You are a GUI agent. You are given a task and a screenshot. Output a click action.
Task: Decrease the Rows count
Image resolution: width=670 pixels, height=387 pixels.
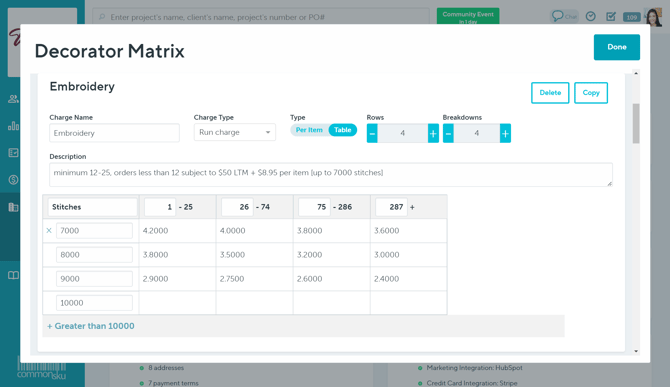tap(372, 133)
